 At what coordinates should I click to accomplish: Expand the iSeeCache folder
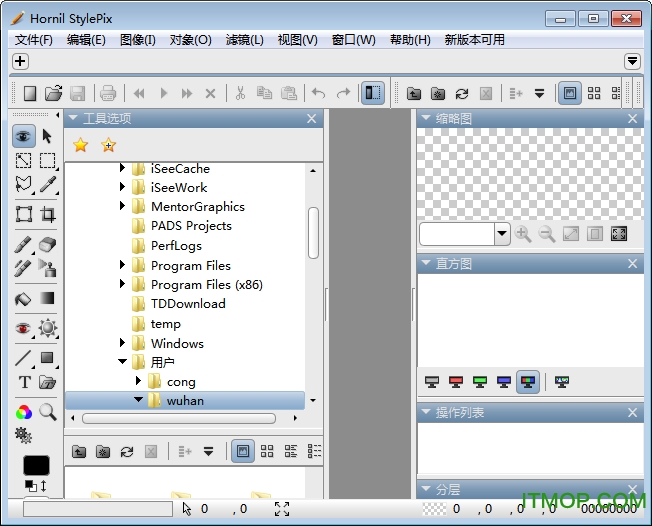122,168
